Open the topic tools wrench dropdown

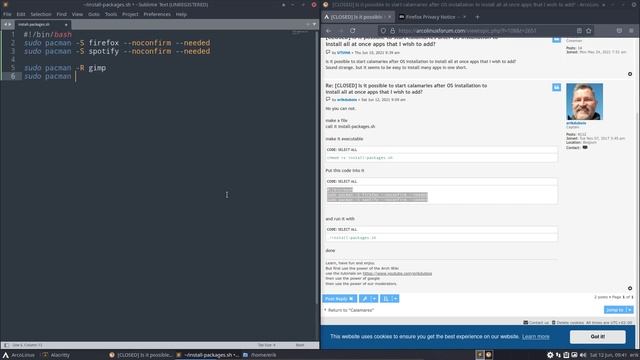tap(368, 299)
